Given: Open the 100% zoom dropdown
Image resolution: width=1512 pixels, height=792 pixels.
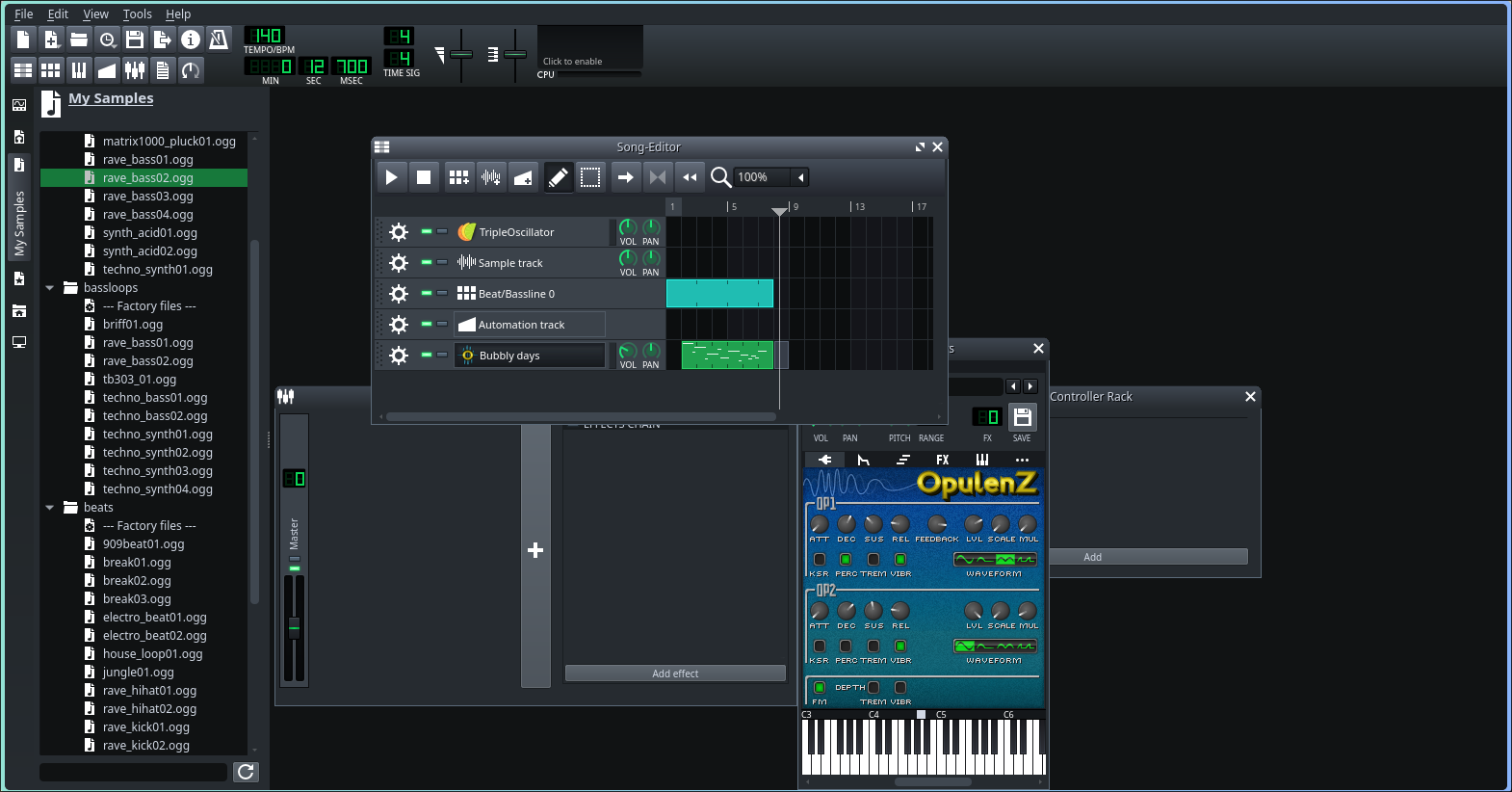Looking at the screenshot, I should pos(800,177).
